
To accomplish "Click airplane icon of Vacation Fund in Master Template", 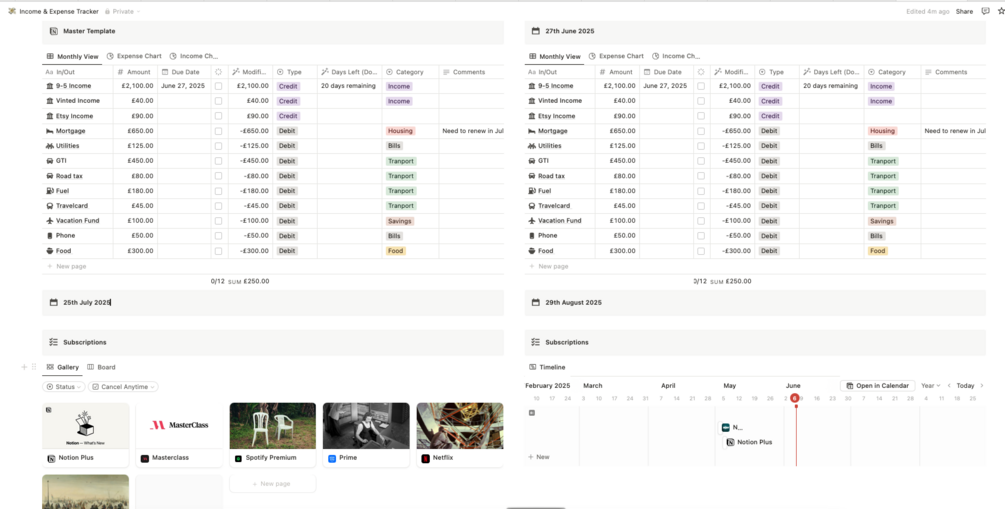I will pyautogui.click(x=50, y=221).
